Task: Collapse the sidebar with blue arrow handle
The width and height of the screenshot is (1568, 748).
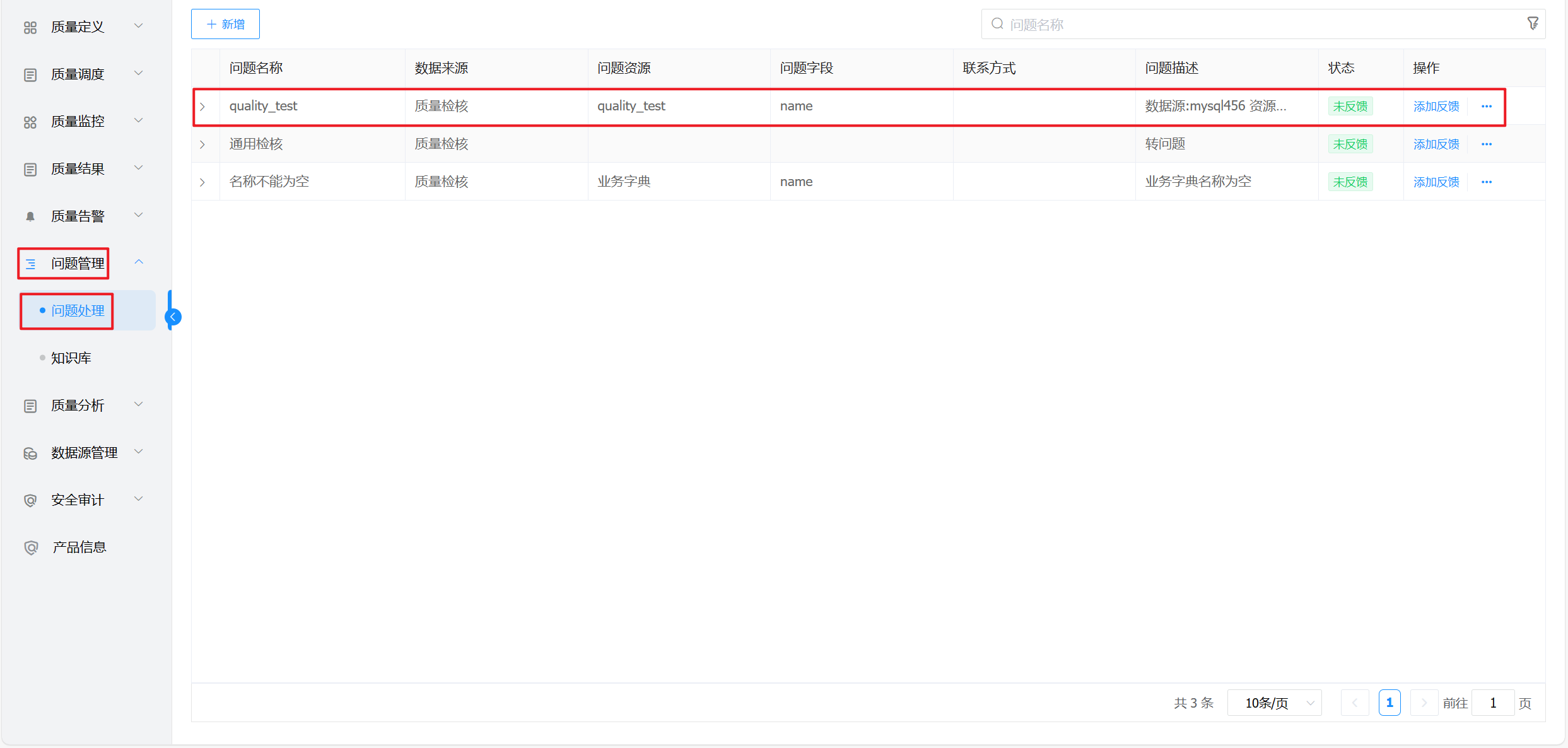Action: (x=172, y=317)
